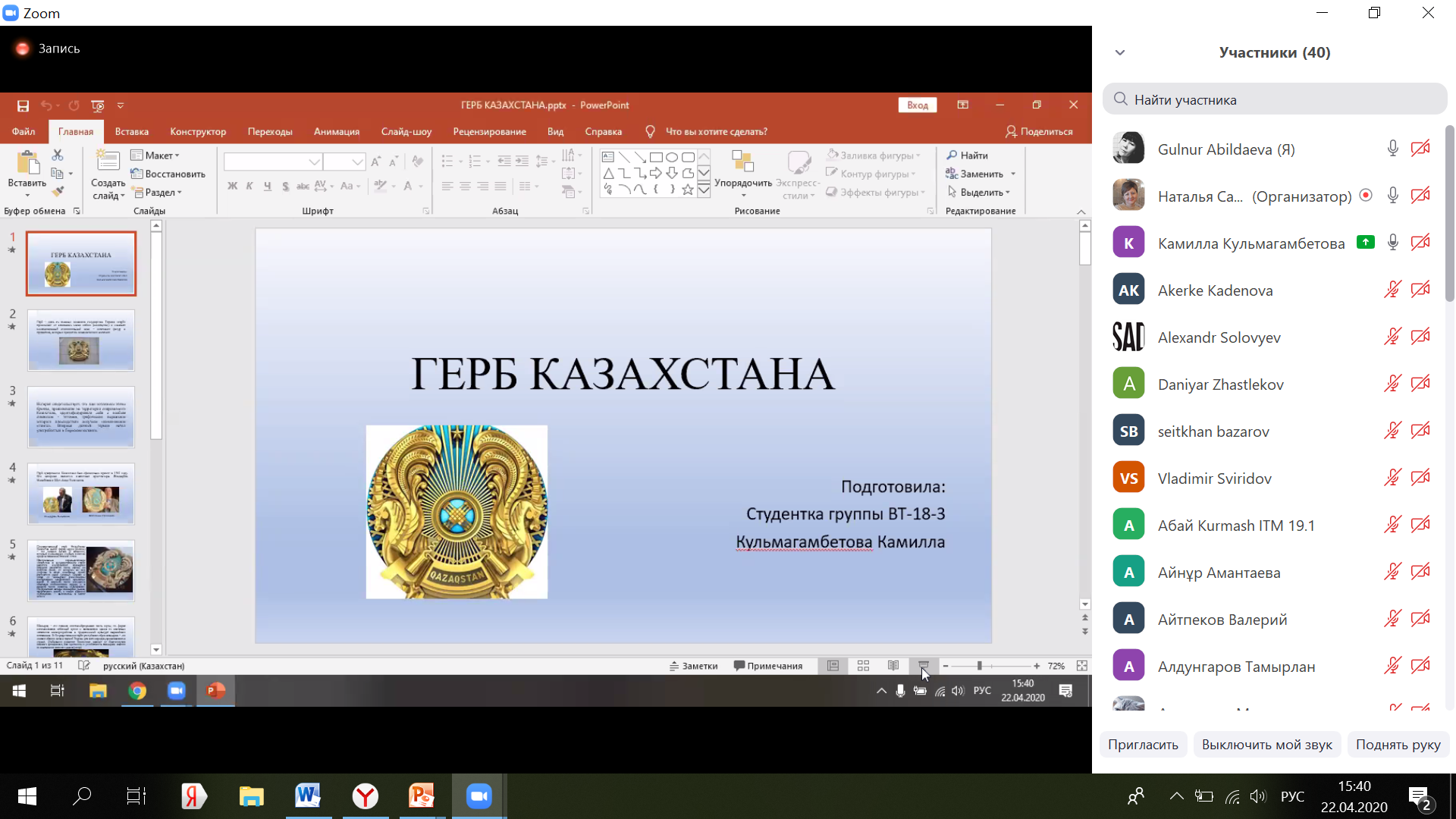Collapse the PowerPoint ribbon chevron

coord(1081,212)
